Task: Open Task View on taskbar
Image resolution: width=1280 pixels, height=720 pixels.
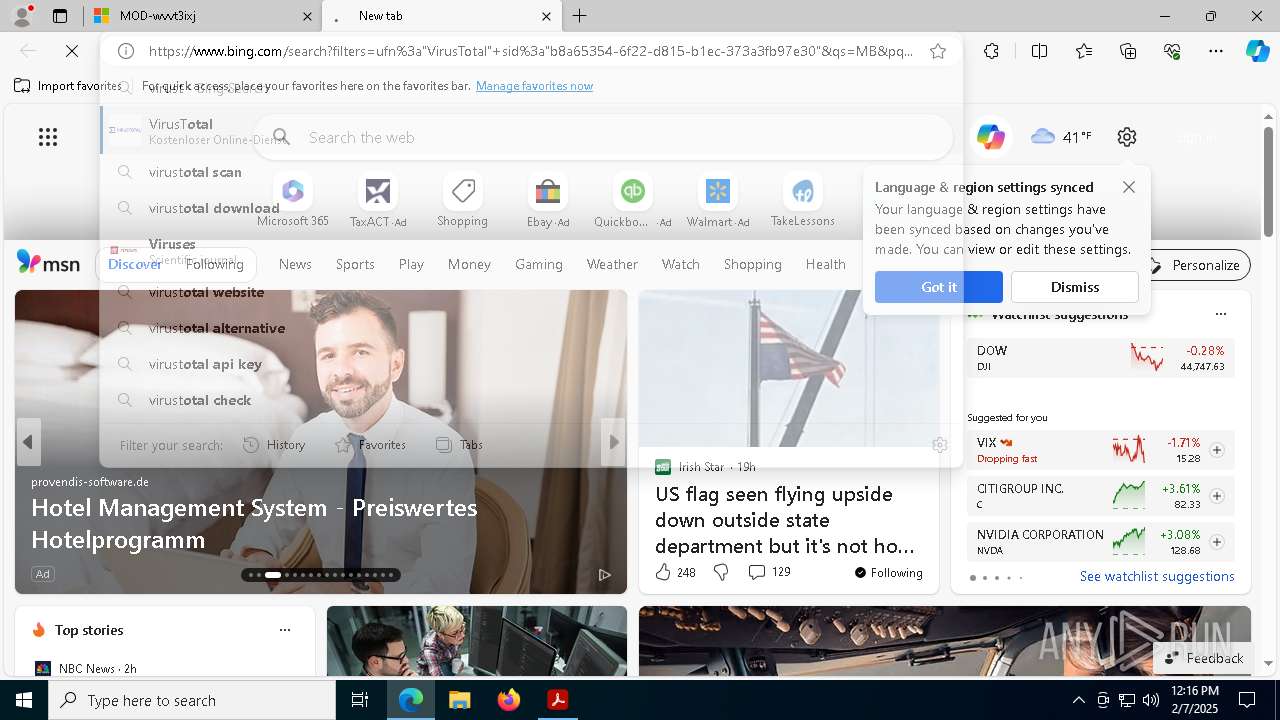Action: (x=360, y=700)
